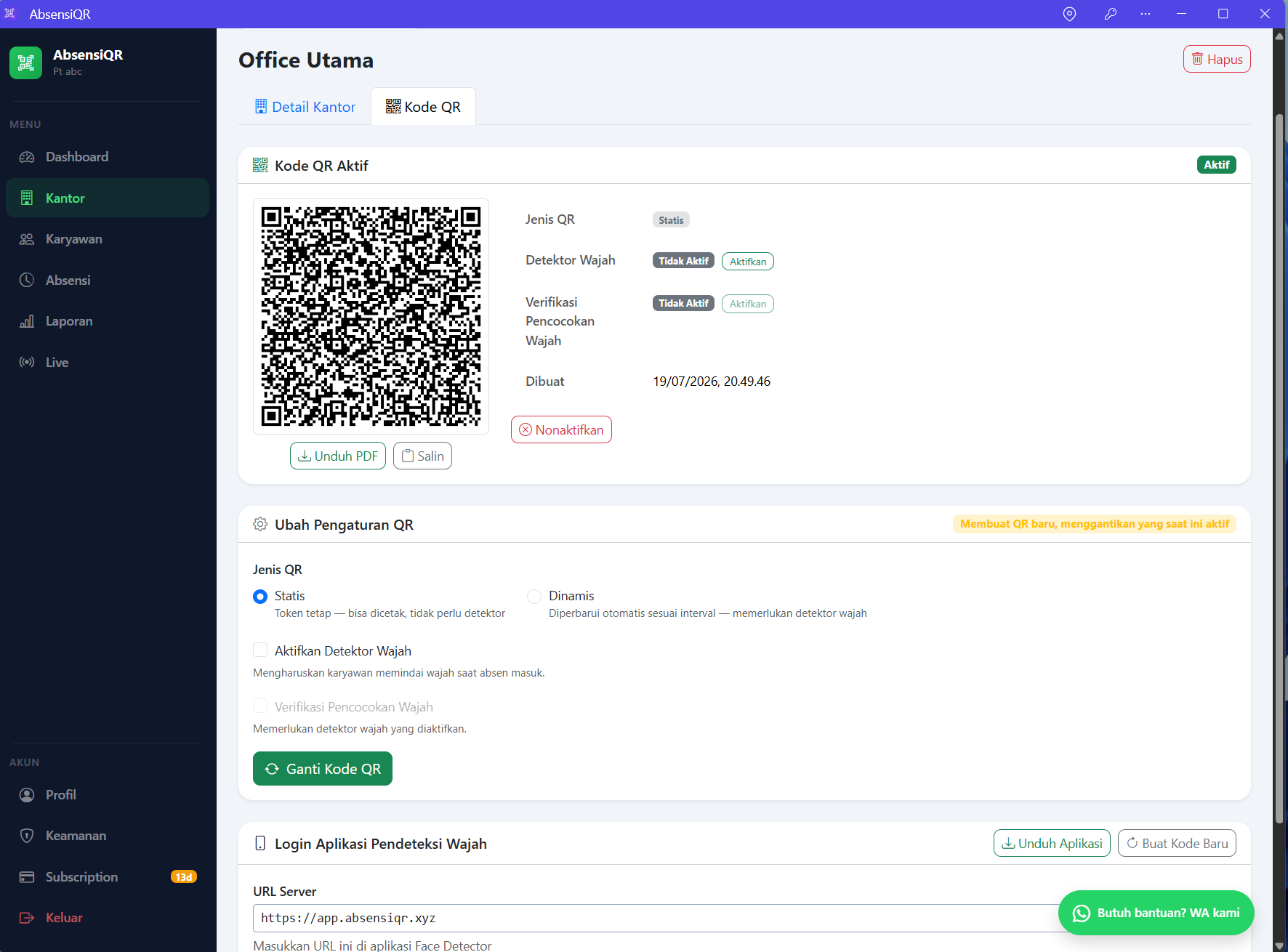Click the Profil person icon
This screenshot has height=952, width=1288.
pyautogui.click(x=27, y=795)
